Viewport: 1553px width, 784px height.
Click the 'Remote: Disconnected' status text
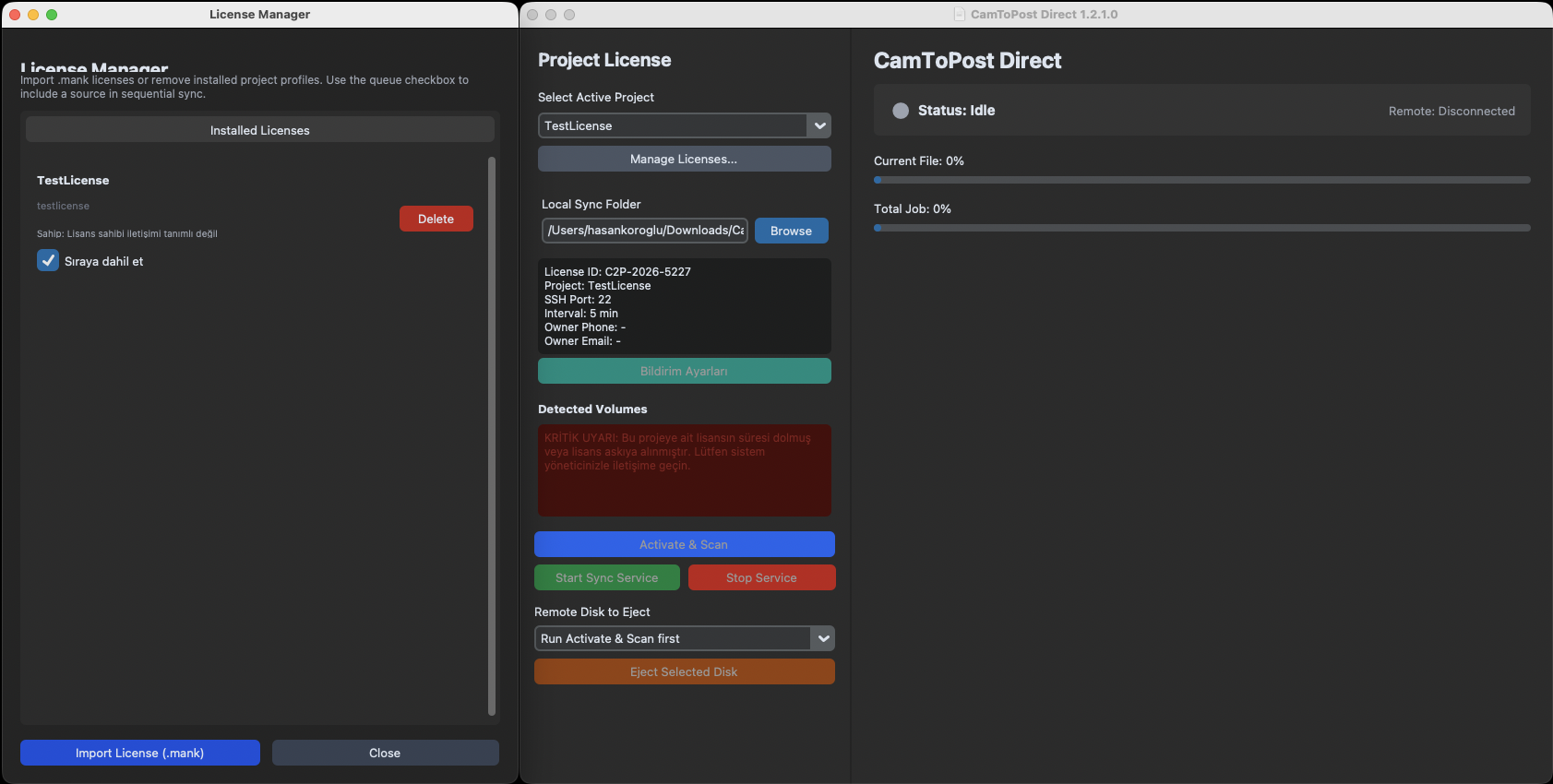[1451, 111]
